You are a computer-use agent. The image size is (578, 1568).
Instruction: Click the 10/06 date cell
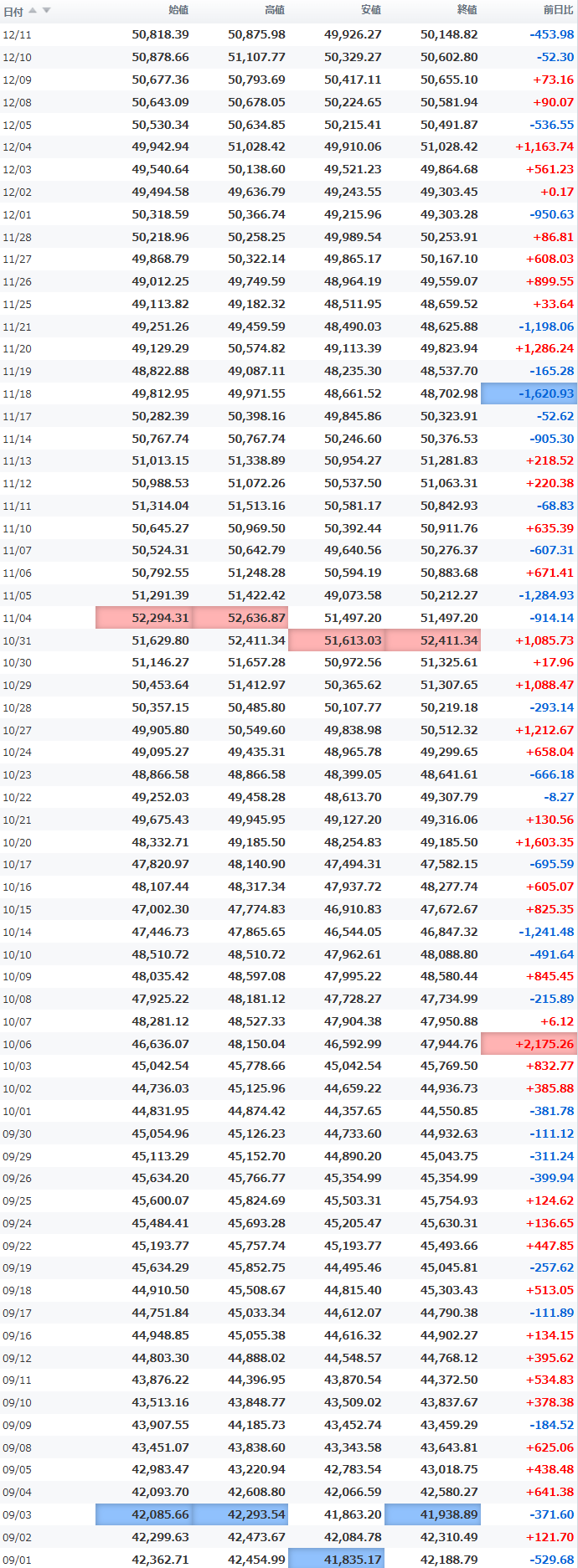17,1044
